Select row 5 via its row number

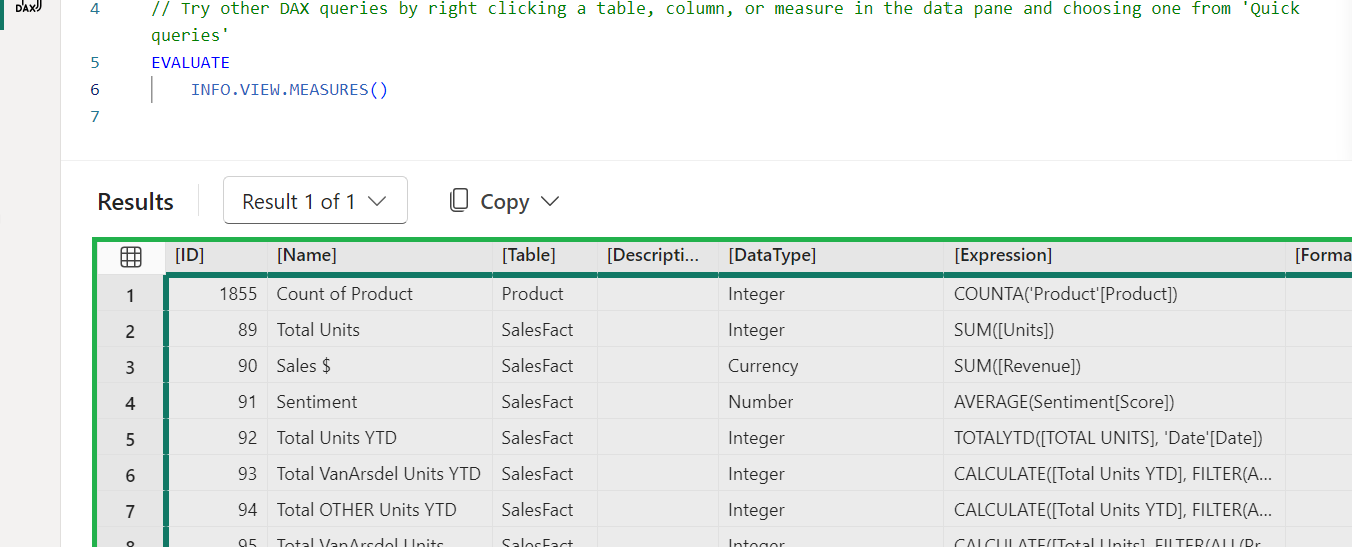pyautogui.click(x=130, y=439)
